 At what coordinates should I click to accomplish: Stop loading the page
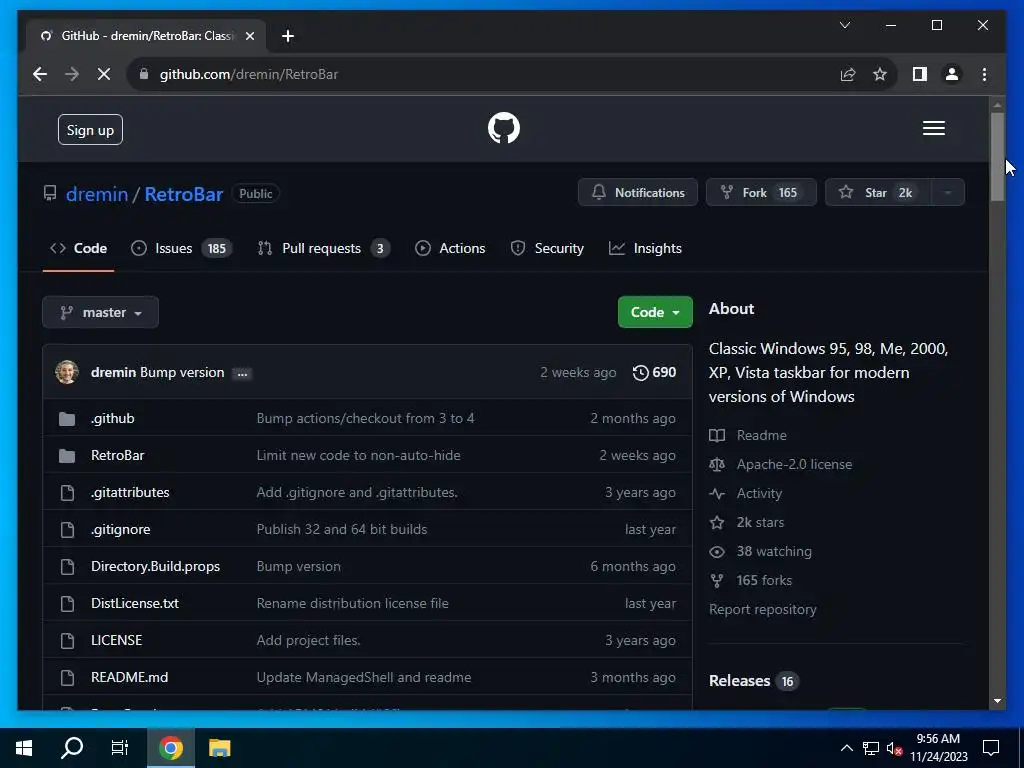[x=104, y=74]
